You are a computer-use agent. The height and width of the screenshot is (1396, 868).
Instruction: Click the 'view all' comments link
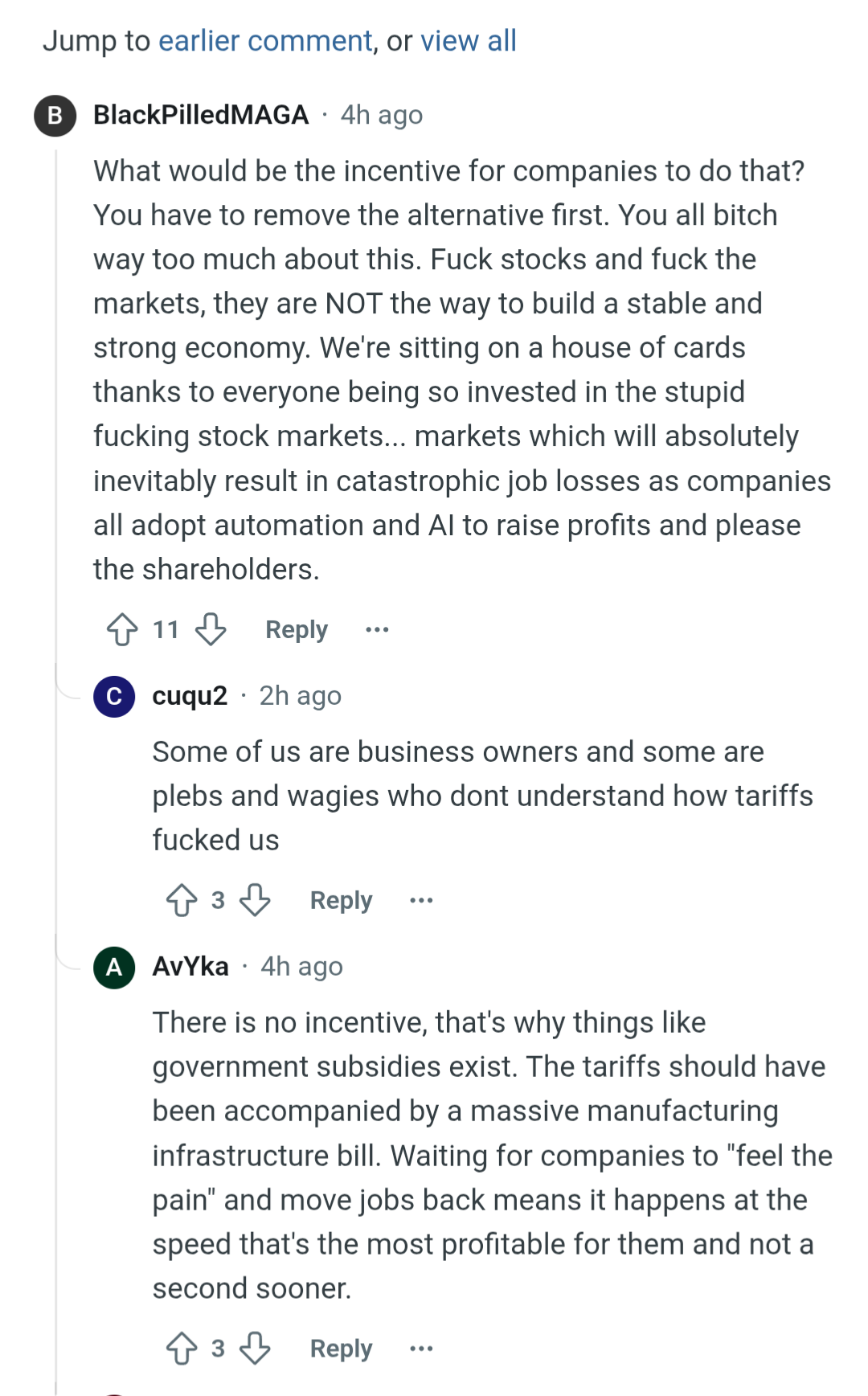469,41
